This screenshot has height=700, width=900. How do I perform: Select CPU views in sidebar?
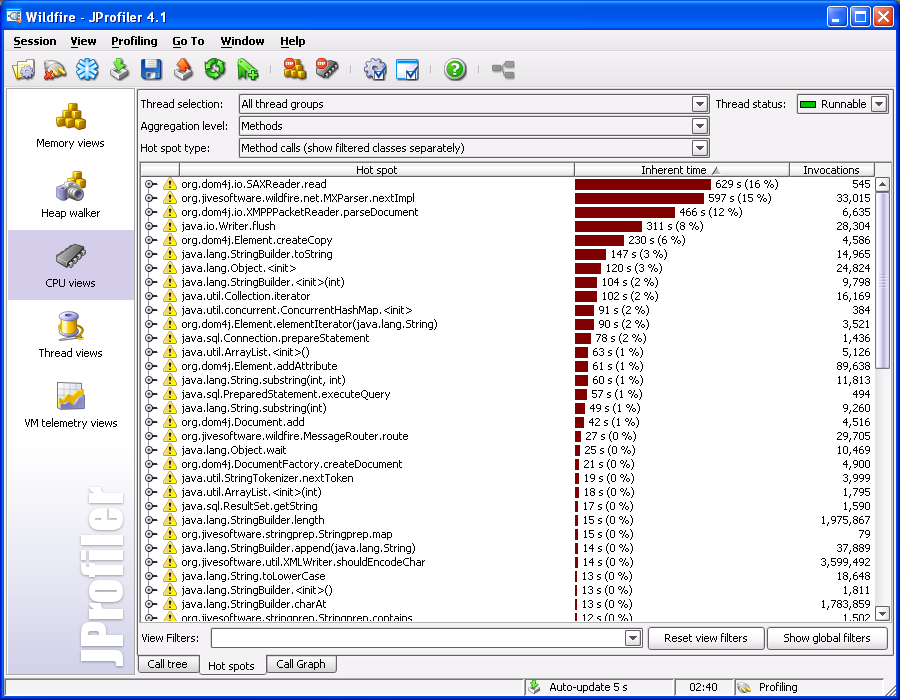coord(71,265)
